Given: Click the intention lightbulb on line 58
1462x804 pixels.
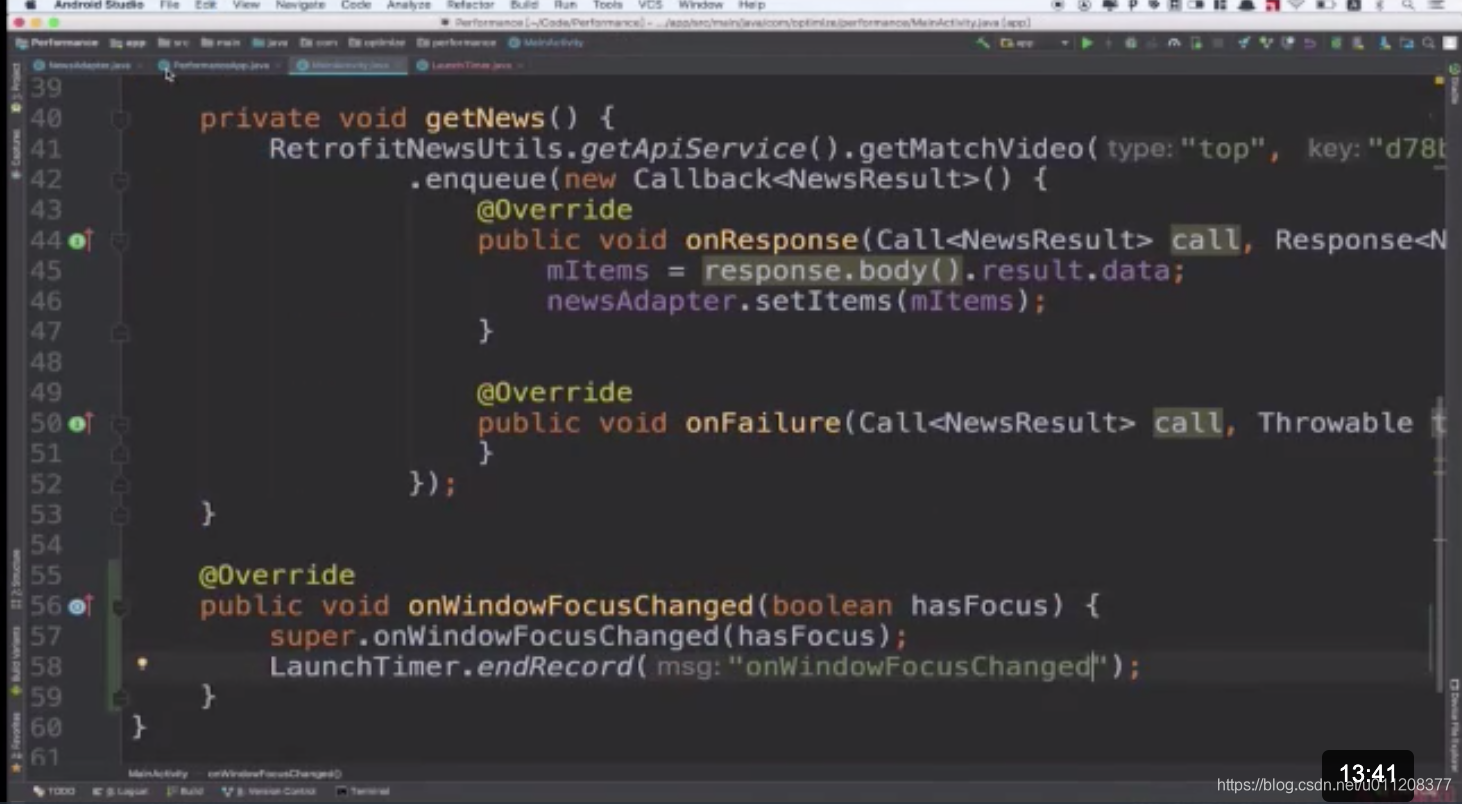Looking at the screenshot, I should 142,663.
